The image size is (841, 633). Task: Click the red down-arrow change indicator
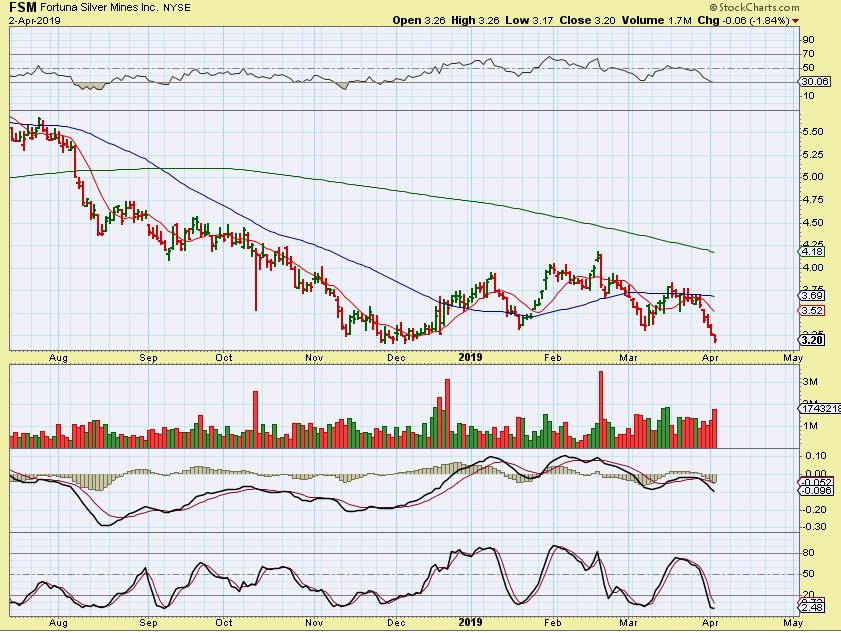[x=795, y=21]
